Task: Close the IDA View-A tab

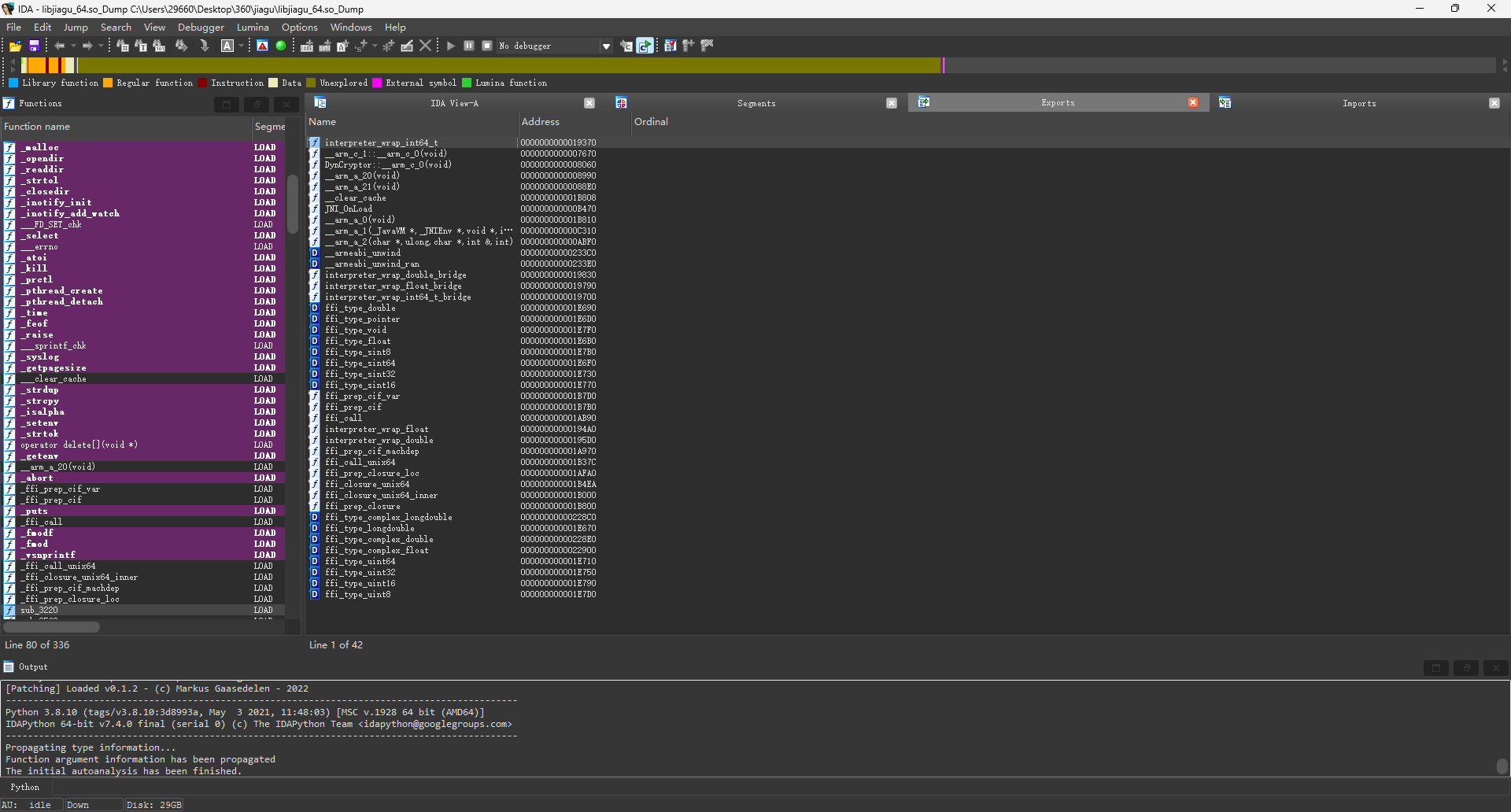Action: pyautogui.click(x=589, y=103)
